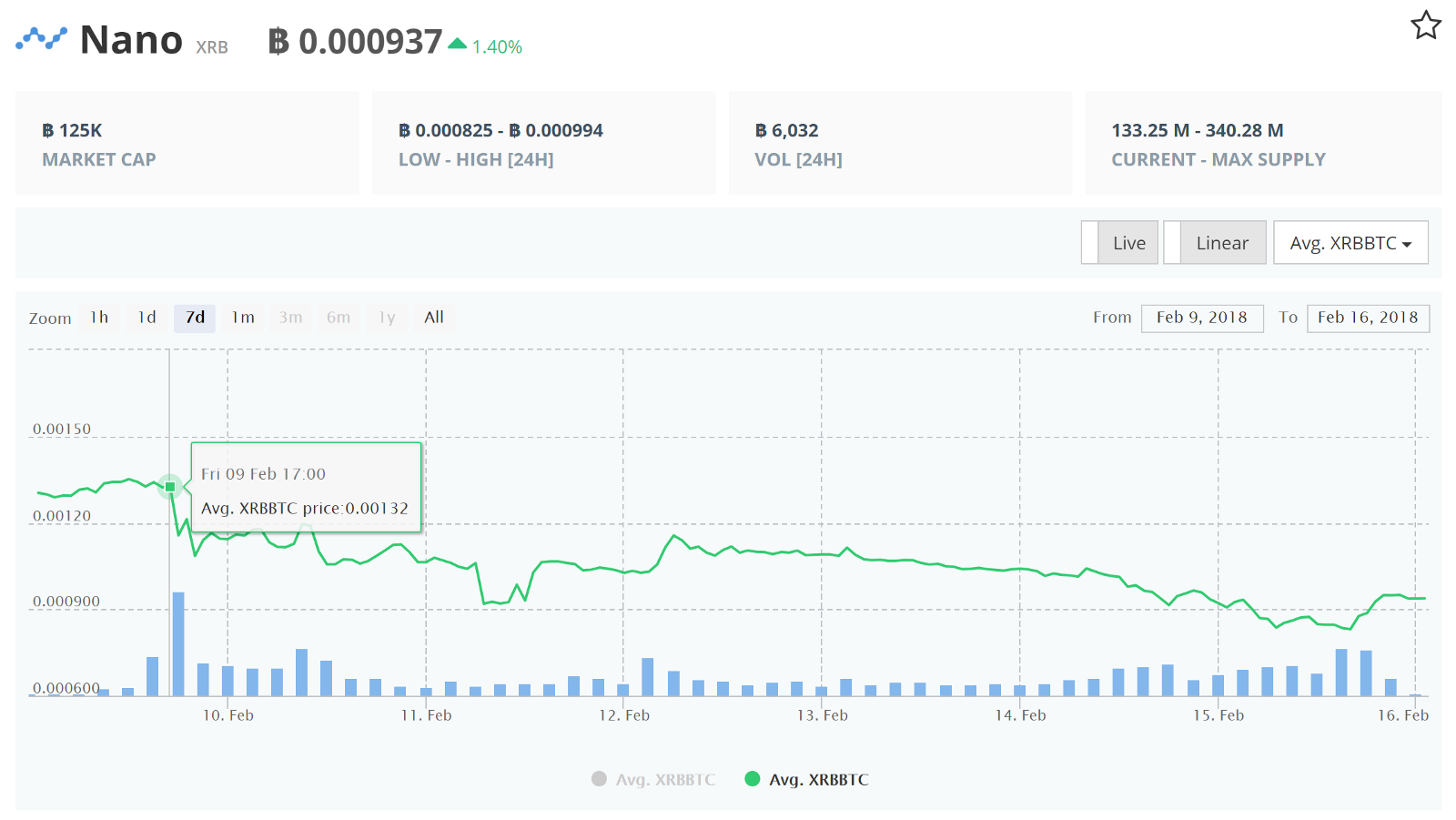Switch zoom to 1m
Image resolution: width=1456 pixels, height=820 pixels.
(243, 318)
